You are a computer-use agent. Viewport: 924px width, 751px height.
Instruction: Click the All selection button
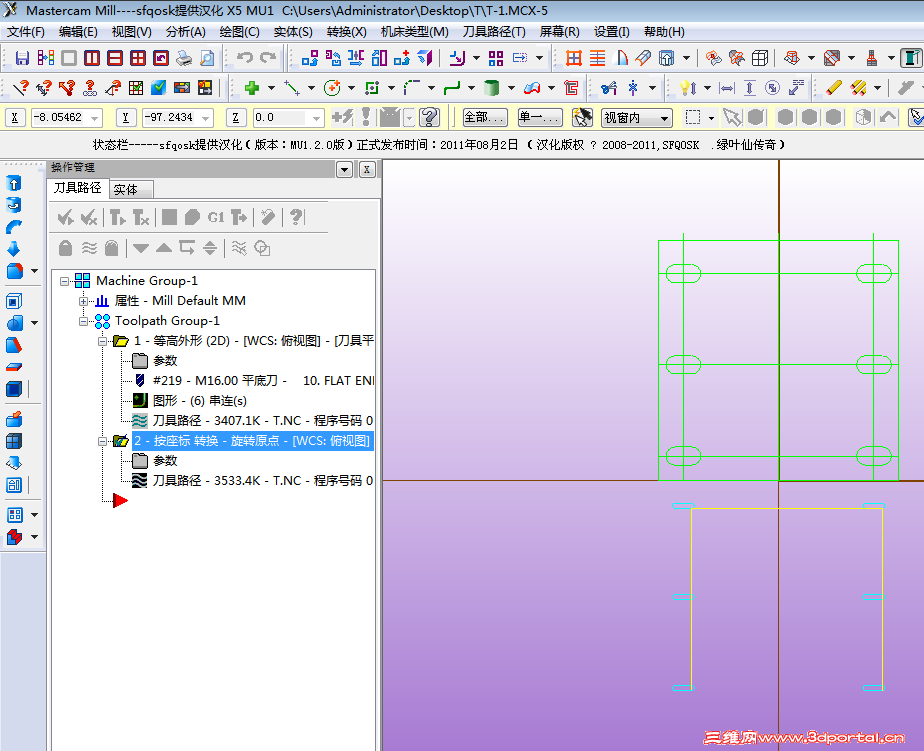[485, 117]
